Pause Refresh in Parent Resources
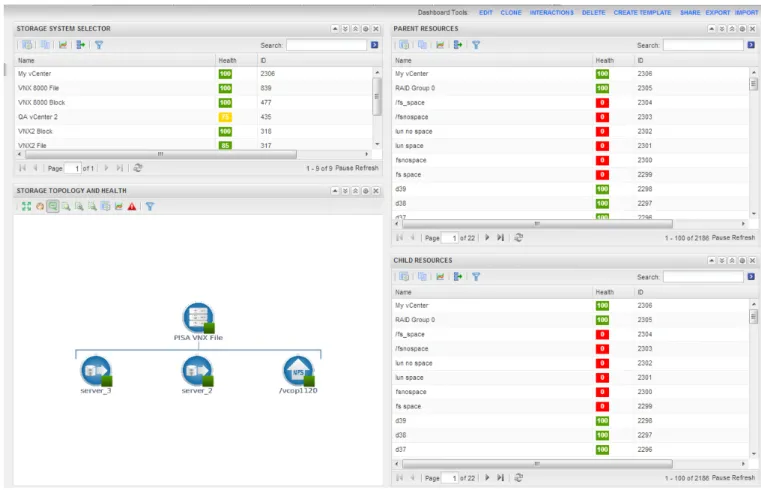This screenshot has width=761, height=490. pos(733,238)
